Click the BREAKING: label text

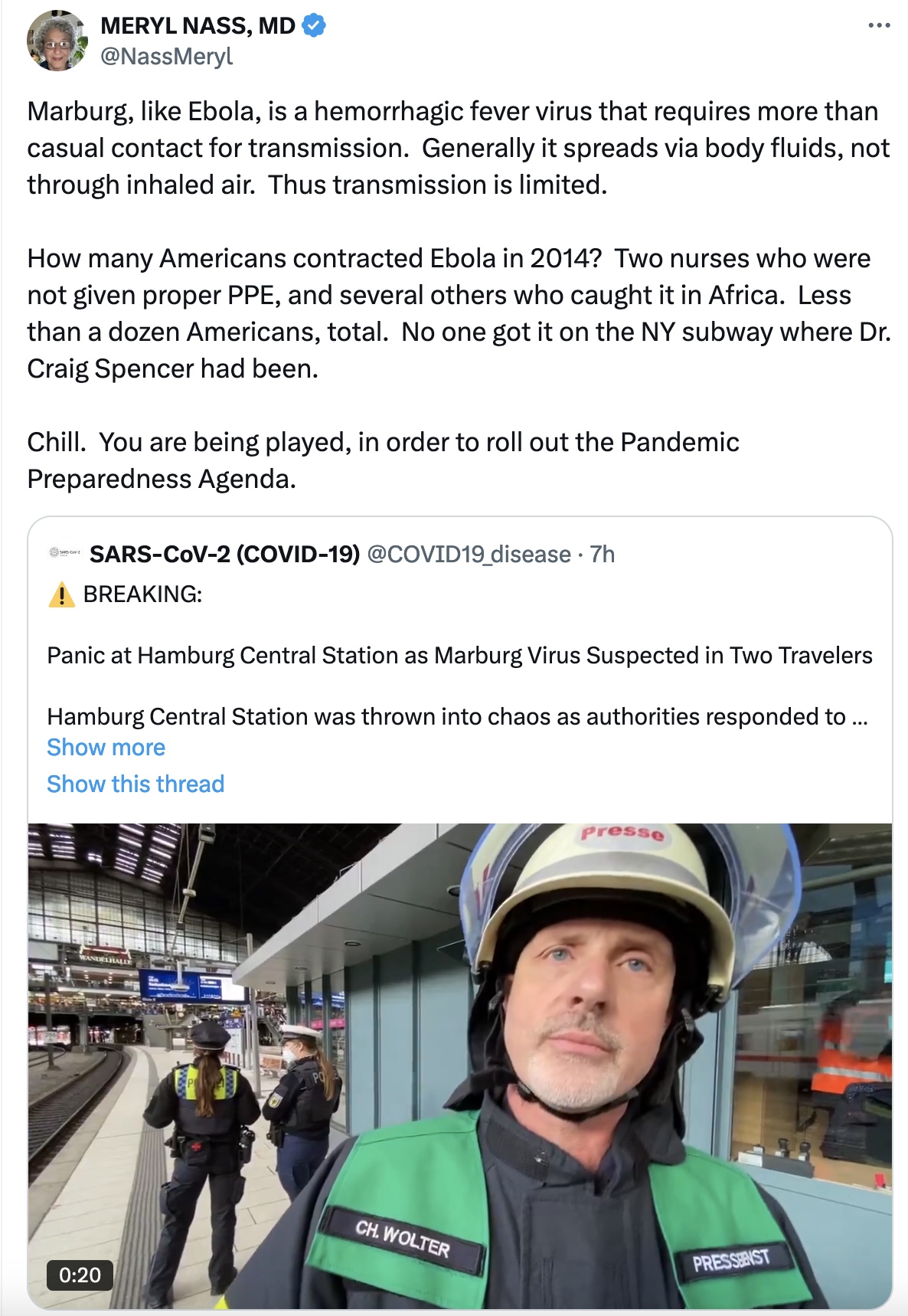(x=142, y=594)
